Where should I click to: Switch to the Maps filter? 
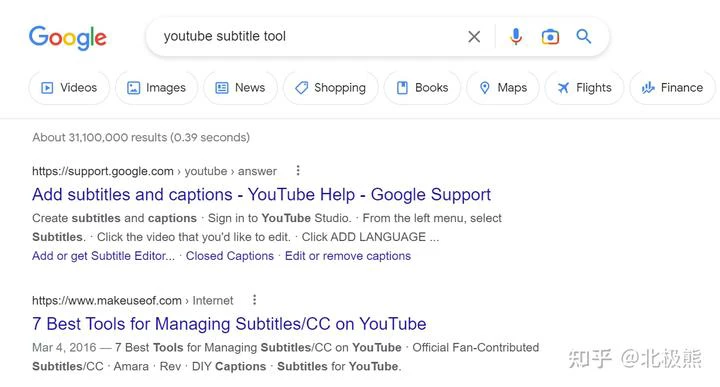(x=503, y=88)
